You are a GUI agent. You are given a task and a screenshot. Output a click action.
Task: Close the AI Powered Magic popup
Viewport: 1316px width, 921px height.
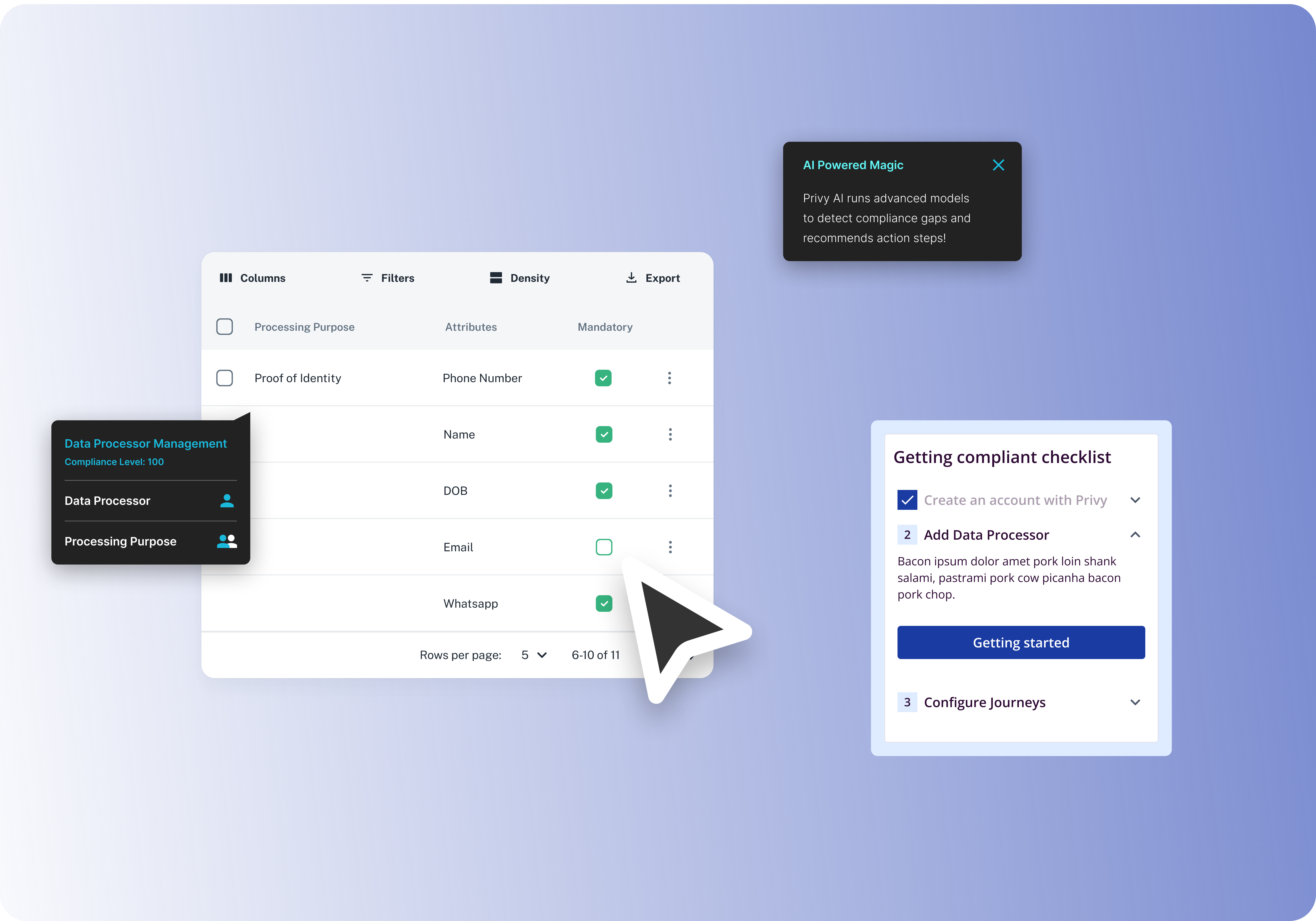tap(998, 165)
